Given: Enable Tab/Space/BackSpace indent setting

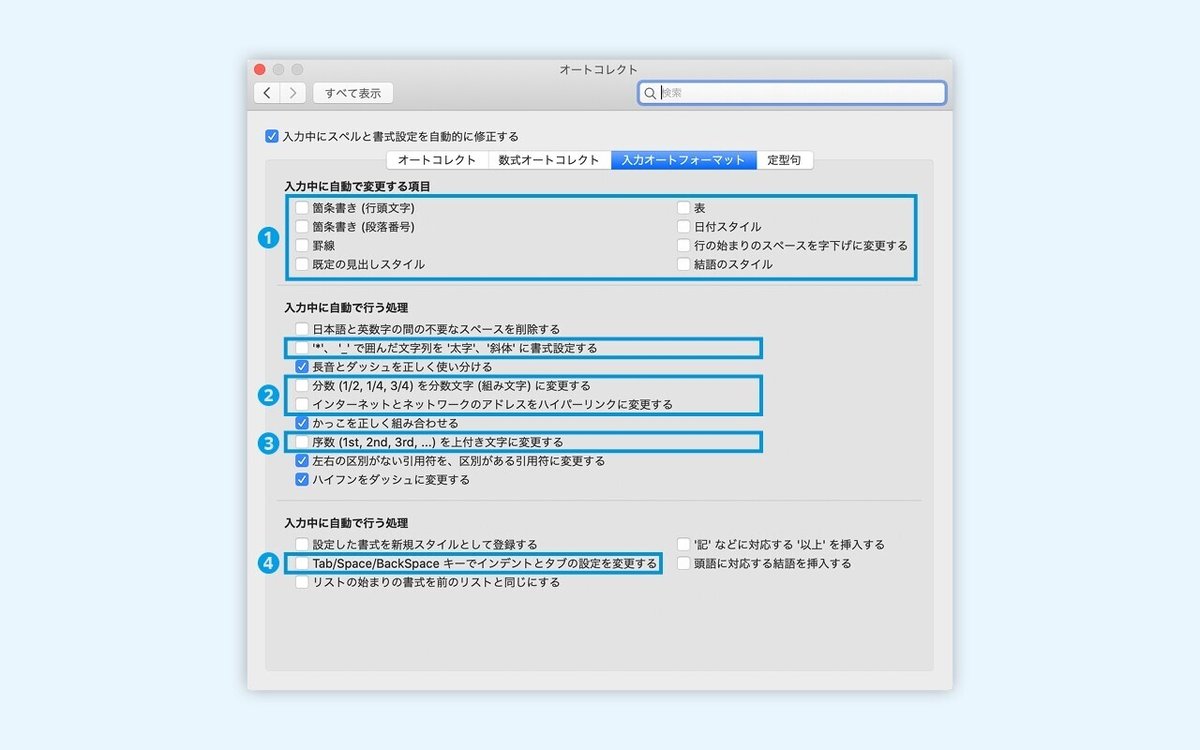Looking at the screenshot, I should tap(302, 562).
